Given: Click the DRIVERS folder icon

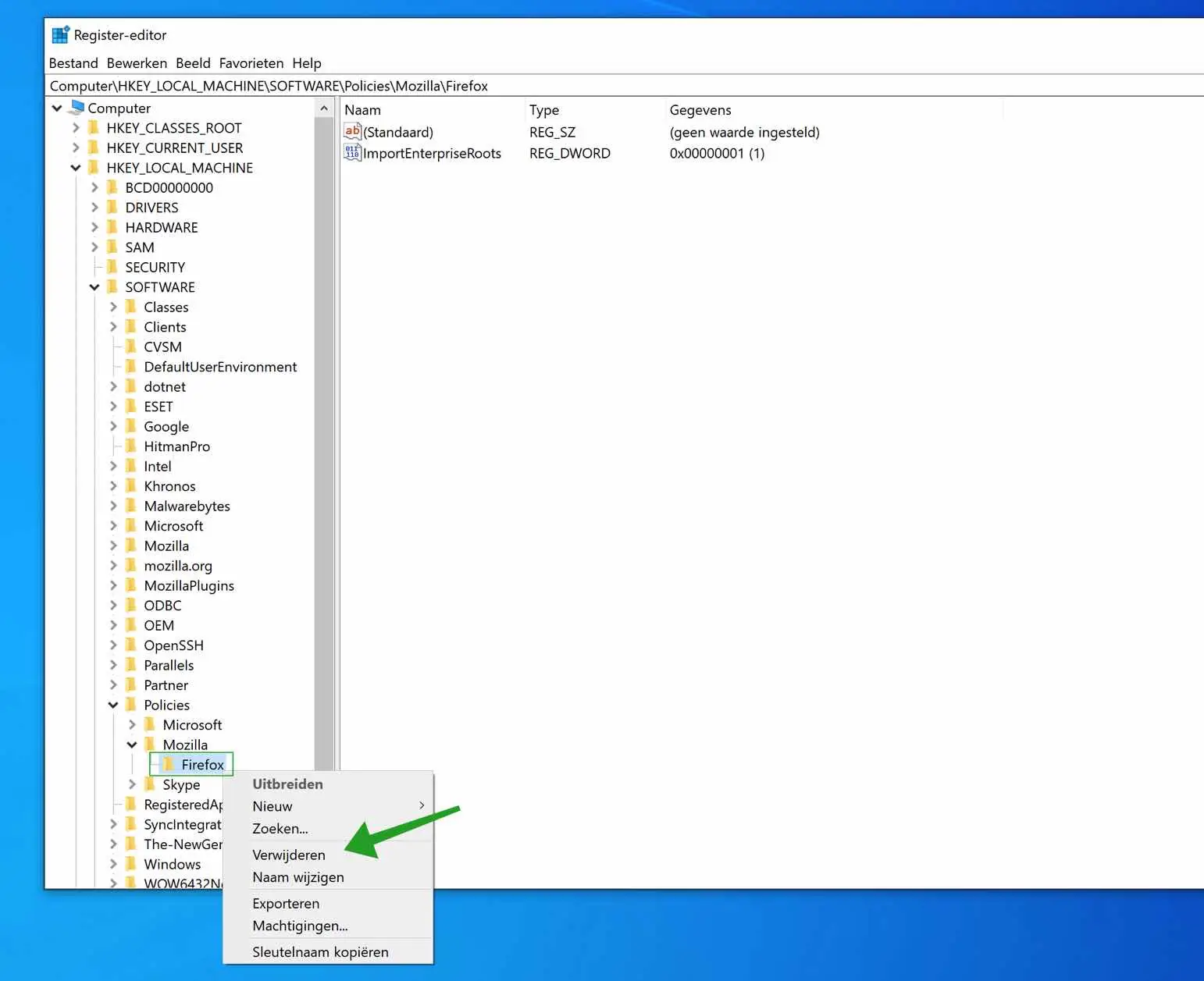Looking at the screenshot, I should pyautogui.click(x=112, y=207).
